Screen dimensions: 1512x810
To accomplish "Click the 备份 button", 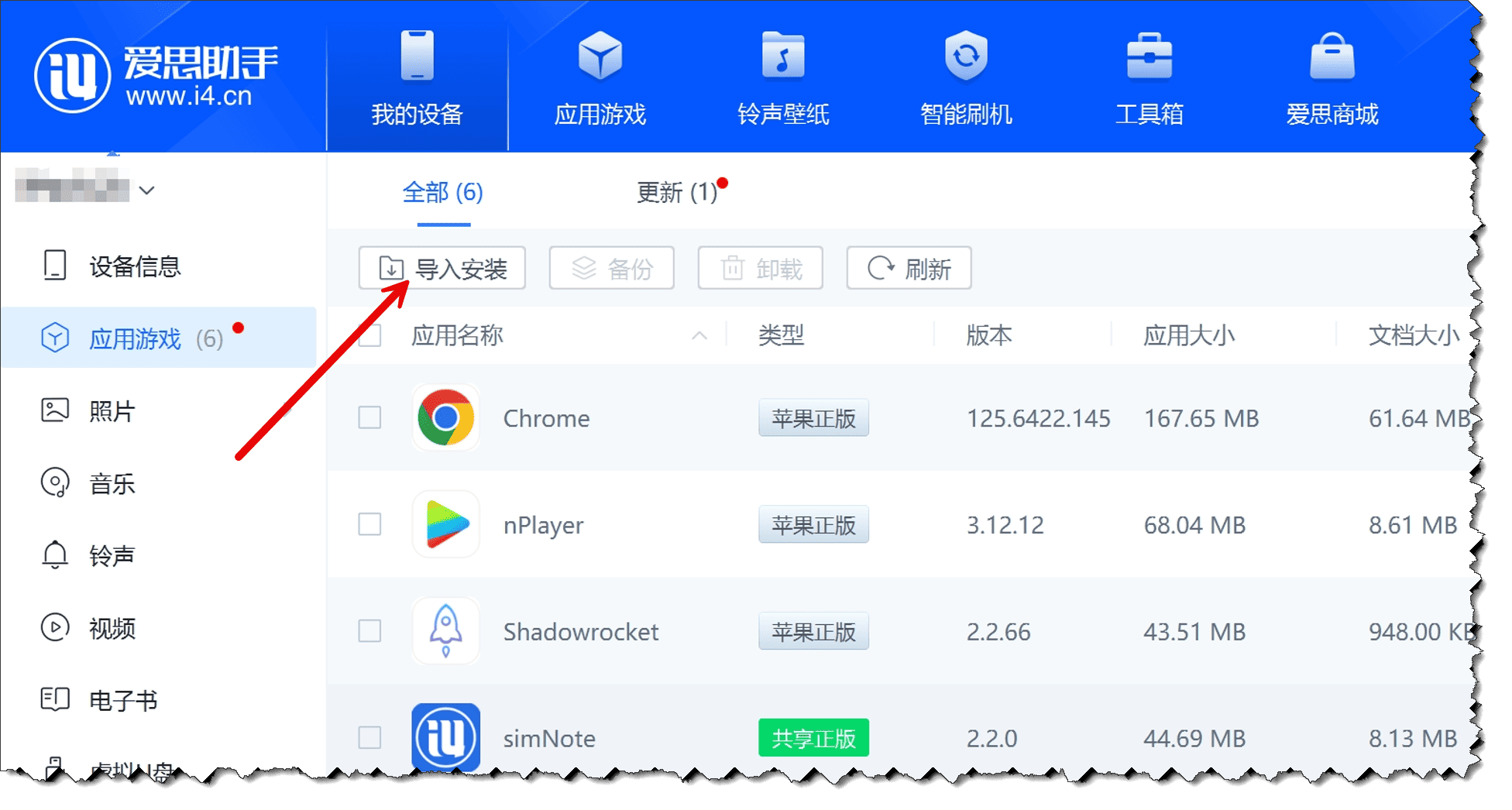I will pos(612,268).
